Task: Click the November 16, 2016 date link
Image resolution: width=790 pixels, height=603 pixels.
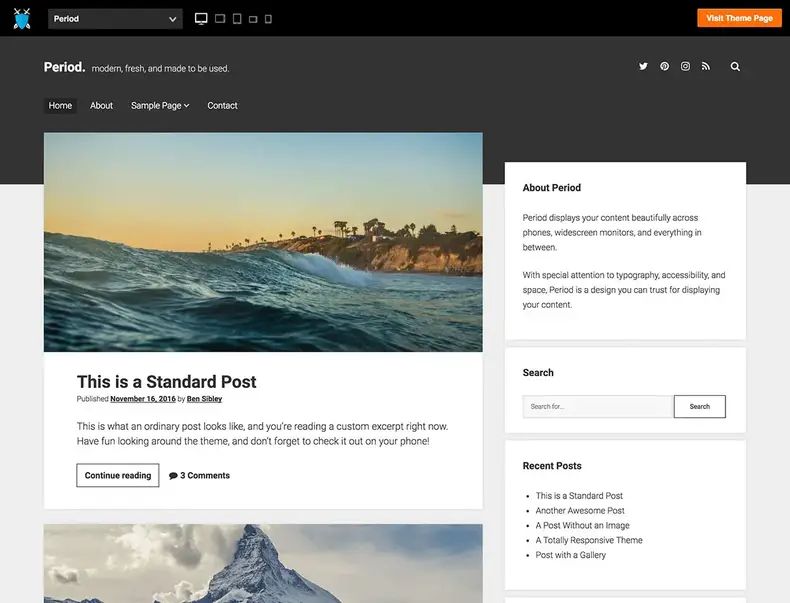Action: point(143,398)
